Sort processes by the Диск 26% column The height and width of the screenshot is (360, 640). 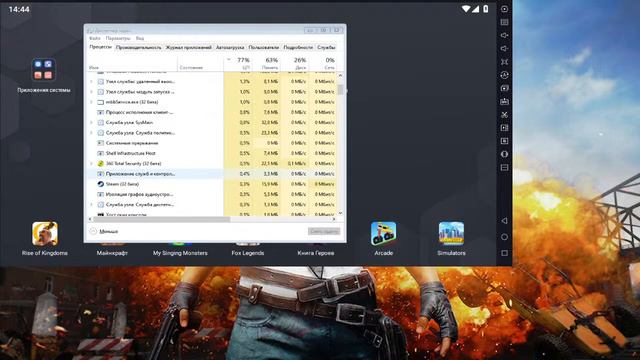[x=294, y=63]
